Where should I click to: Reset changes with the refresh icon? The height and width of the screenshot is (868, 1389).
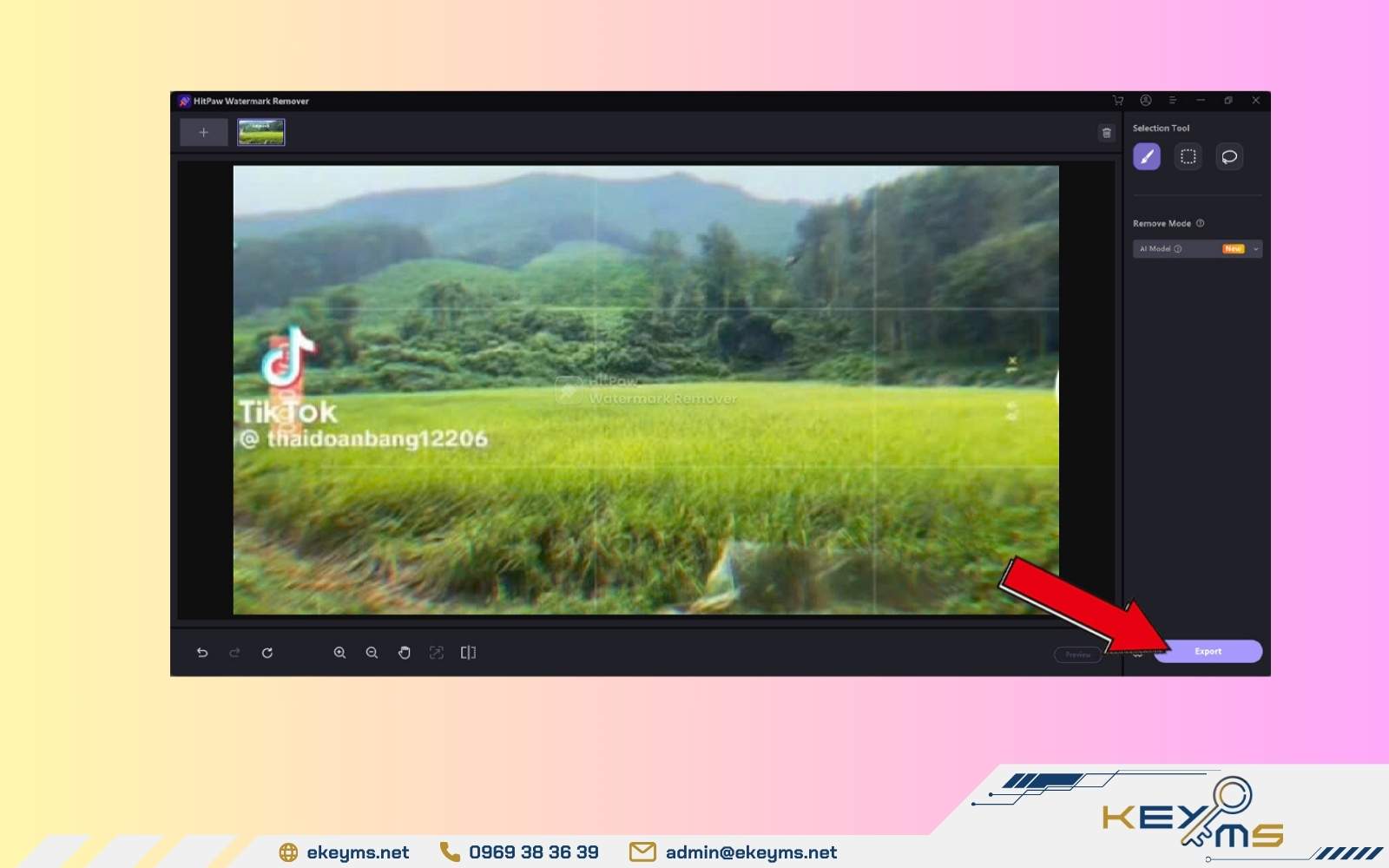tap(267, 653)
